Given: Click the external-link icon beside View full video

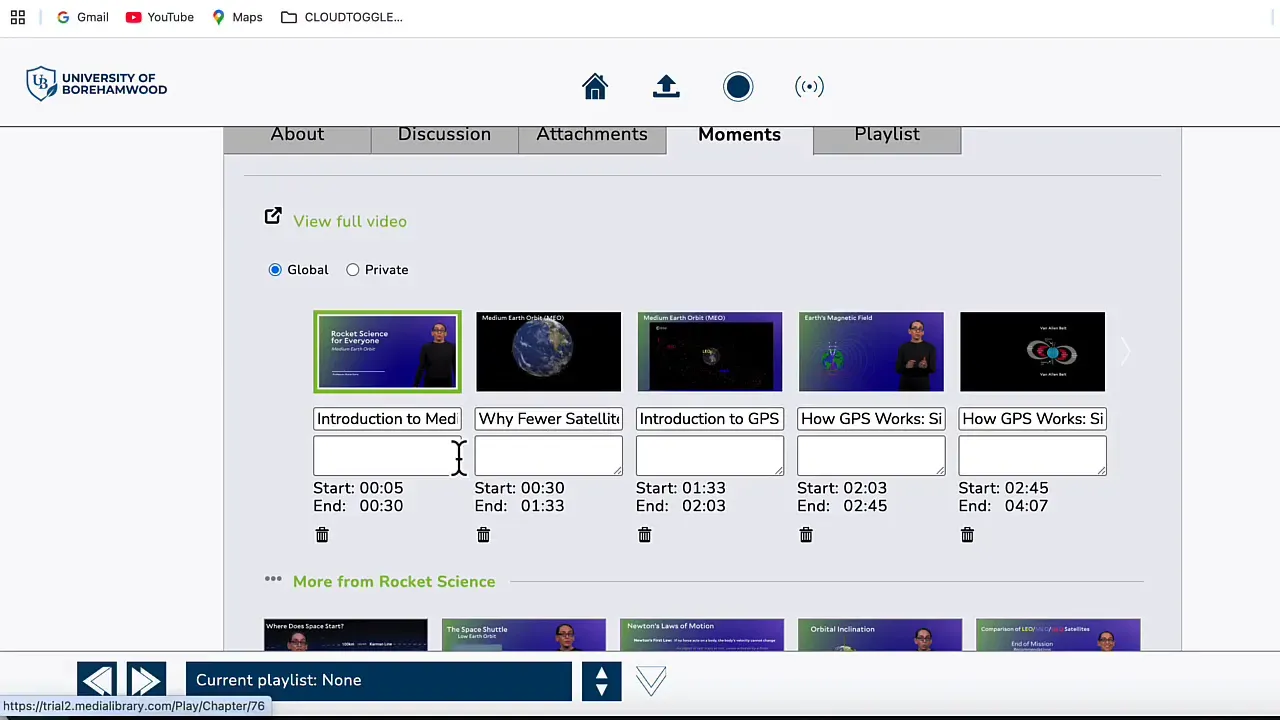Looking at the screenshot, I should click(x=273, y=216).
